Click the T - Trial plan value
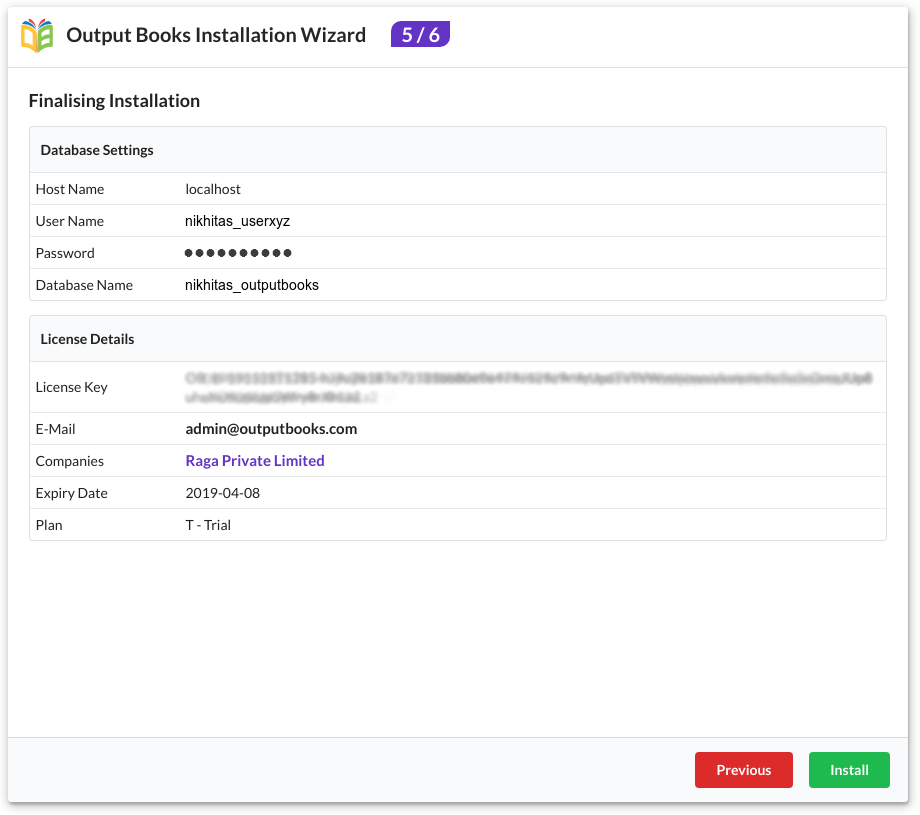This screenshot has height=815, width=920. pyautogui.click(x=208, y=525)
